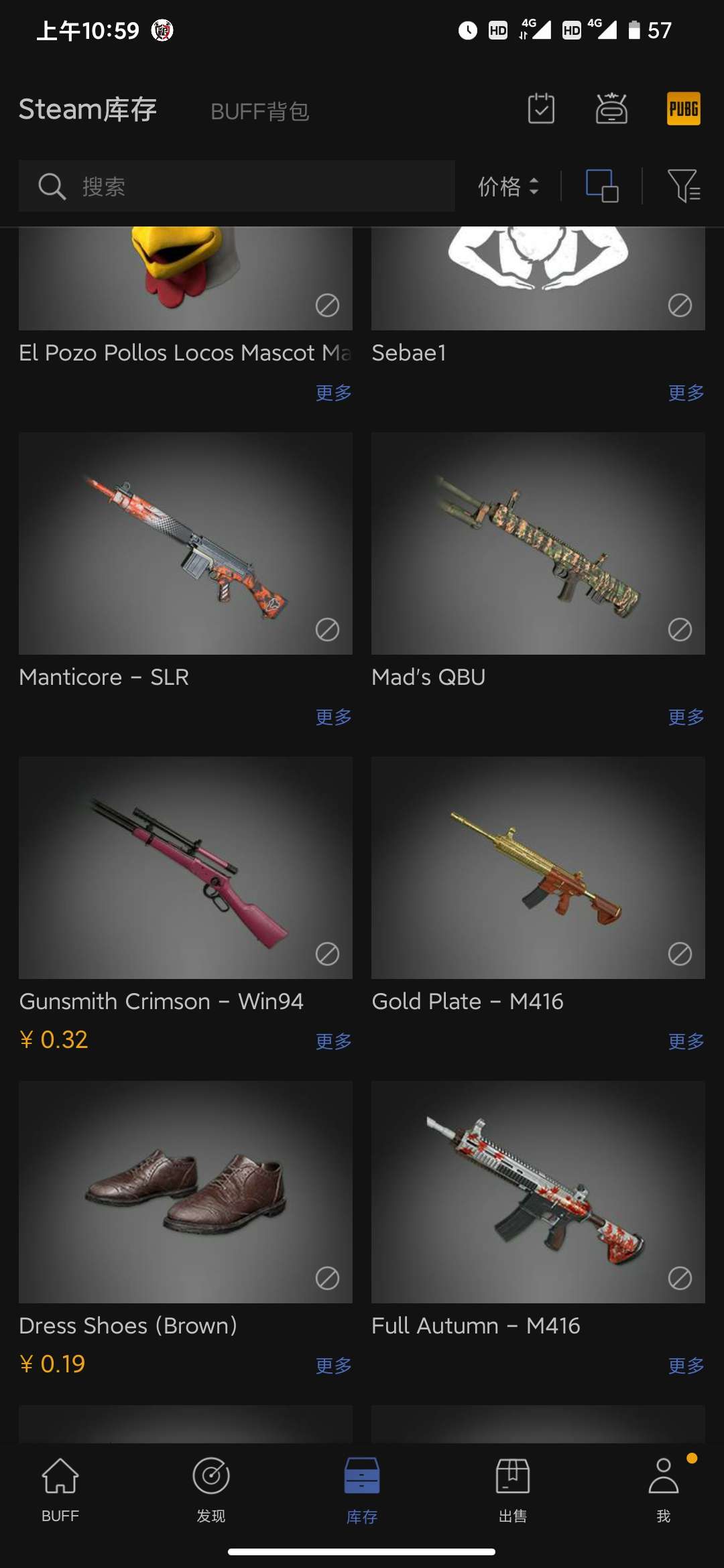The image size is (724, 1568).
Task: Expand the 价格 price sort dropdown
Action: tap(508, 186)
